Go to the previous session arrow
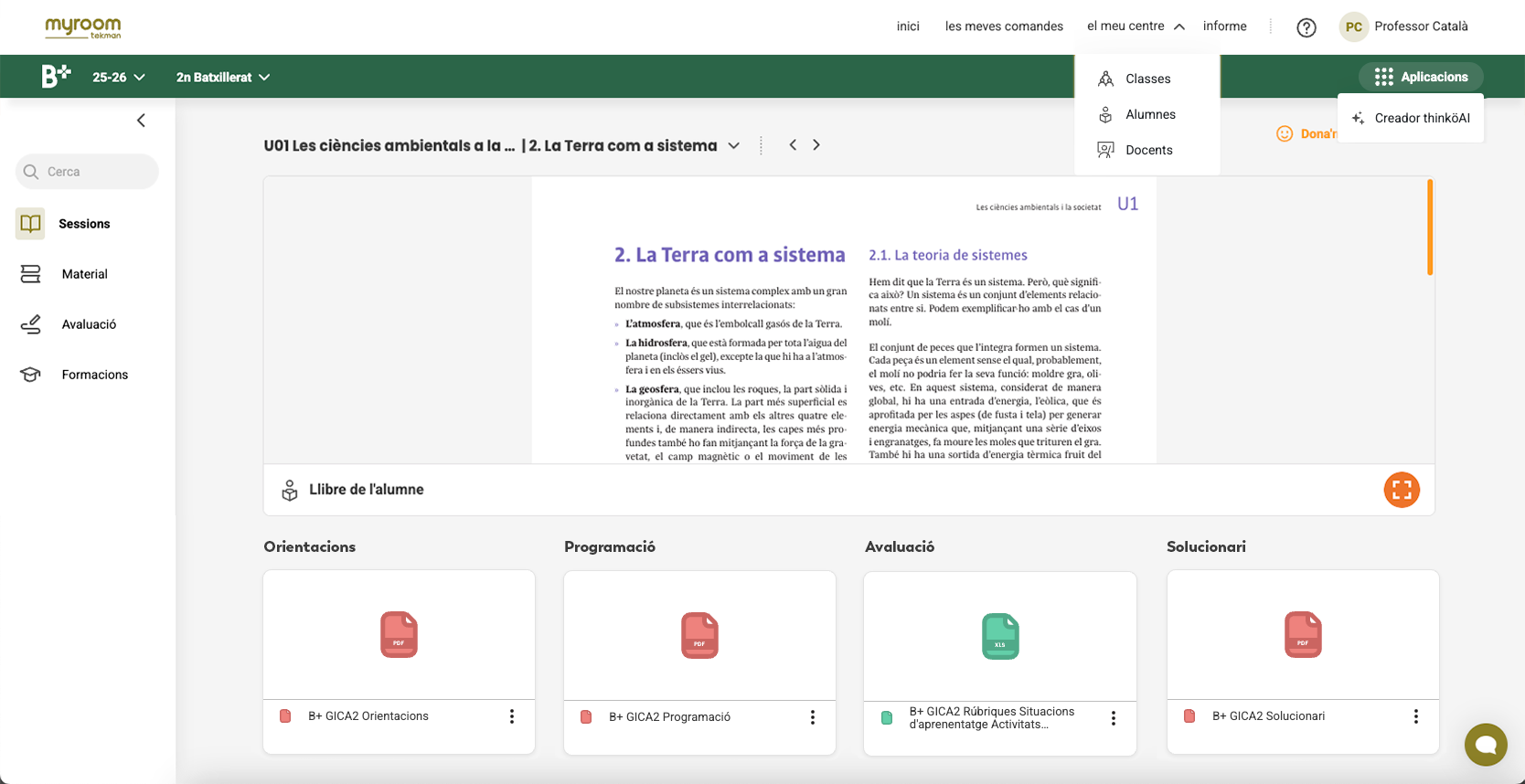Image resolution: width=1525 pixels, height=784 pixels. point(793,145)
